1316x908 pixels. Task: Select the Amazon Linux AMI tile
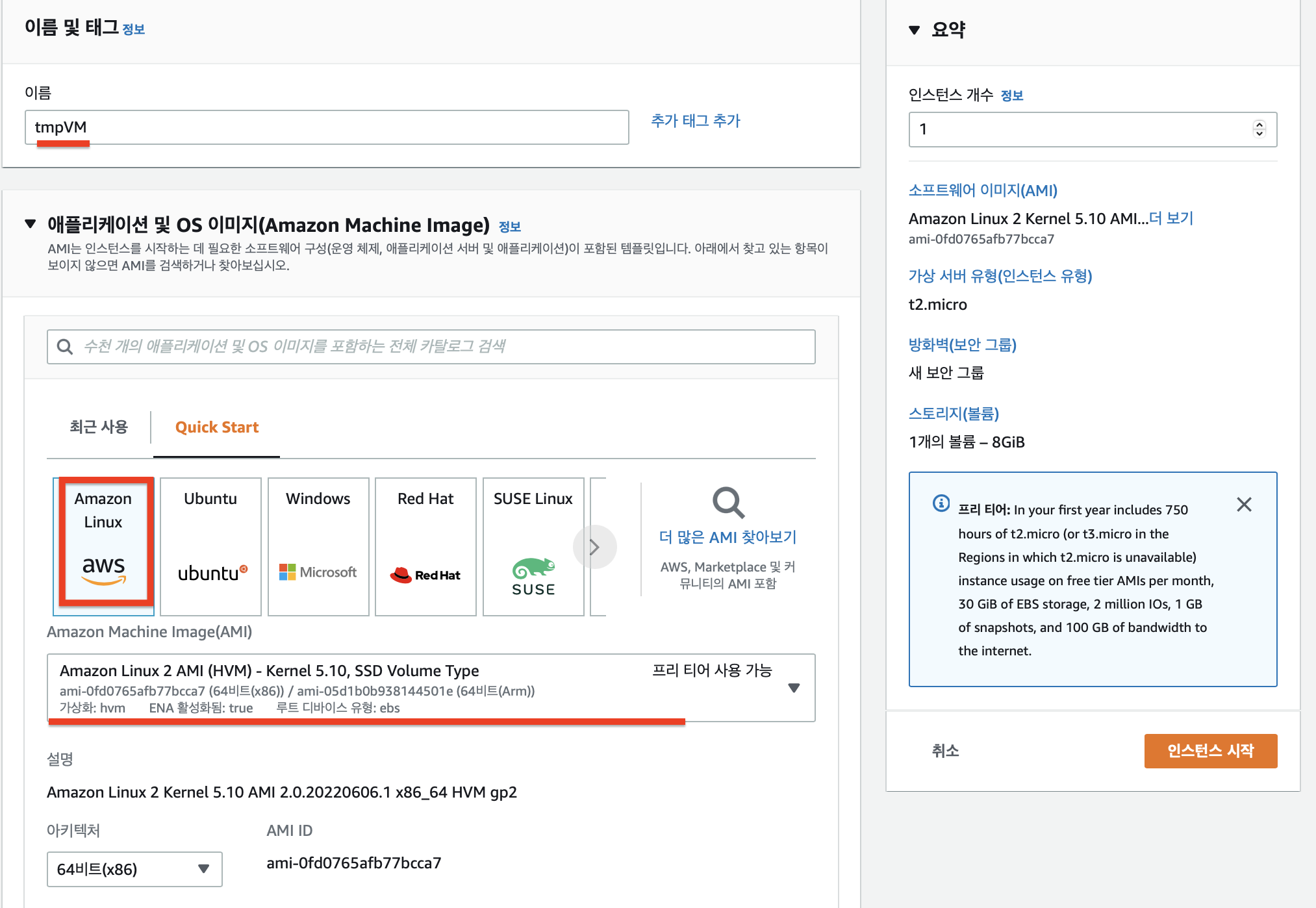pyautogui.click(x=103, y=546)
